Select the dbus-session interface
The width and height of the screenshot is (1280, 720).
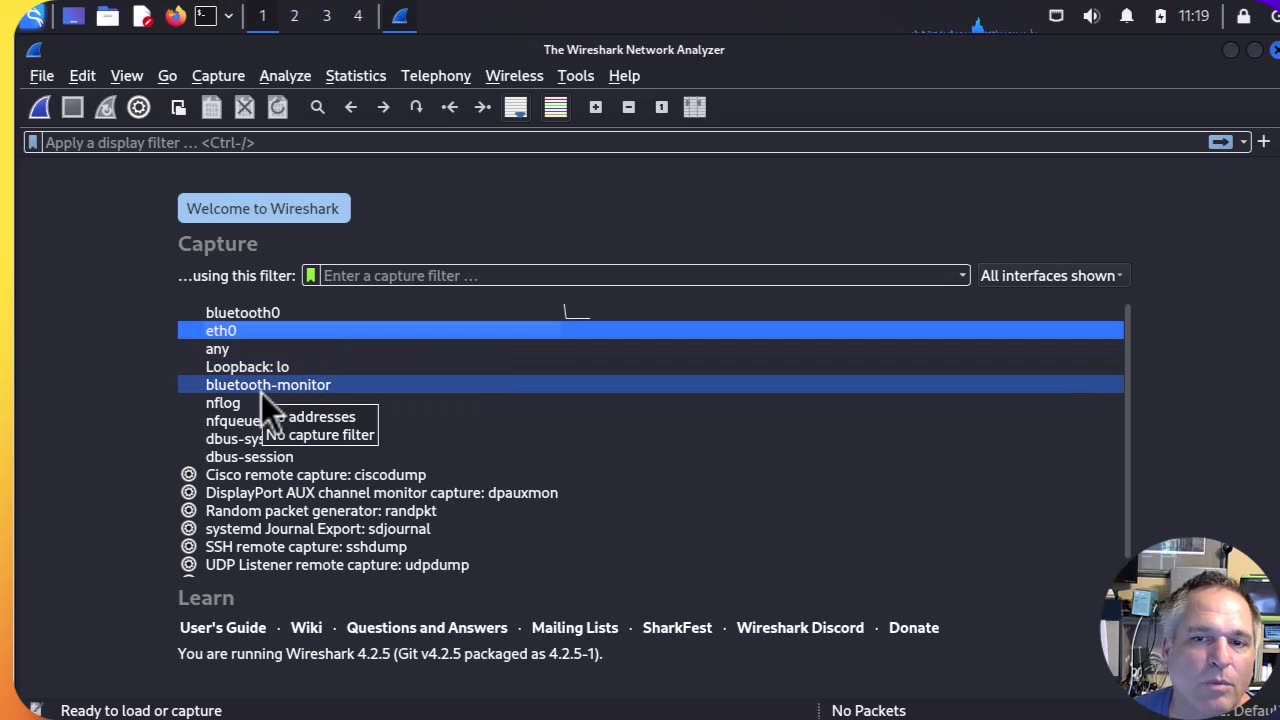click(249, 457)
